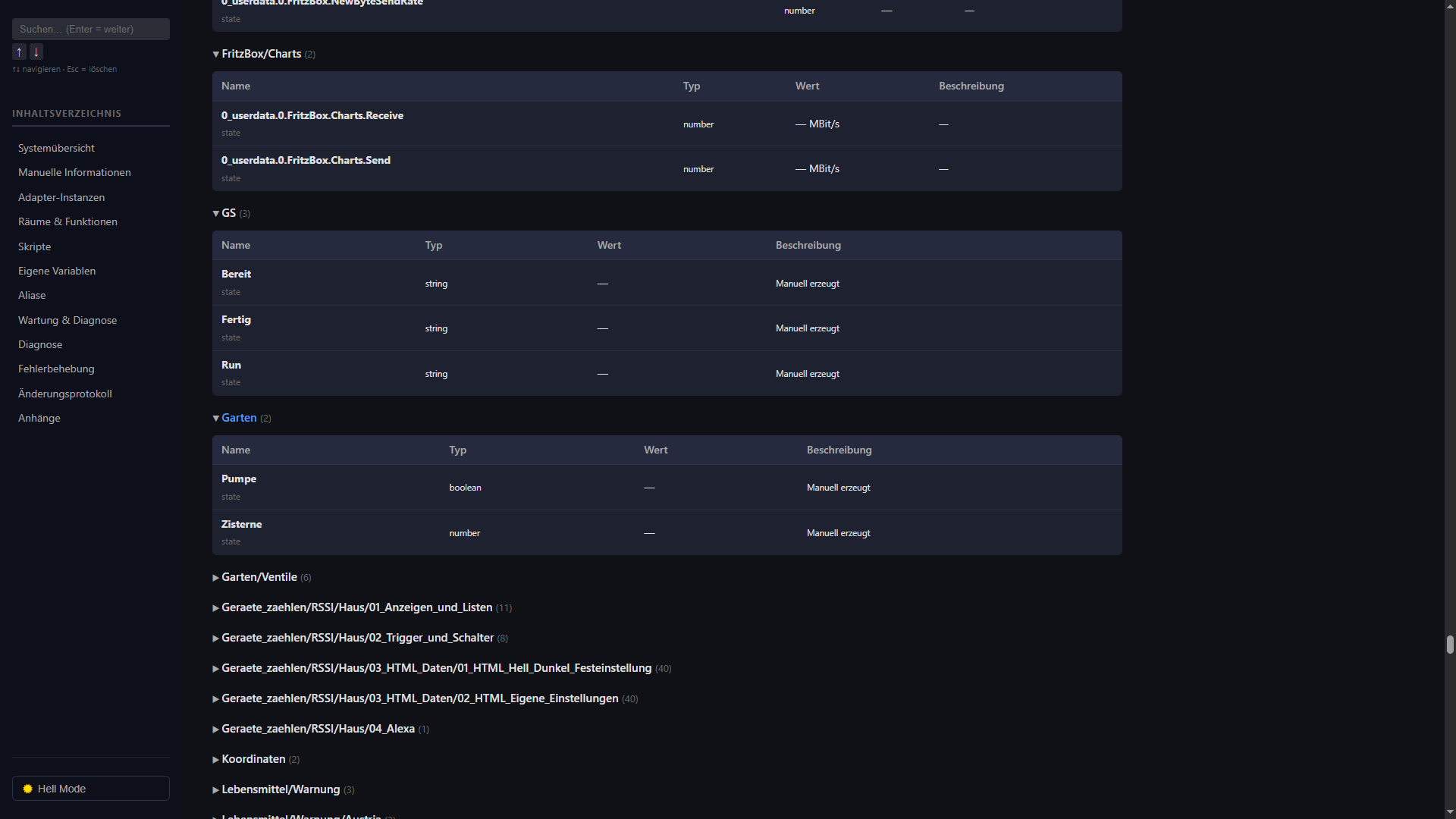Click the sun icon in the Hell Mode button
Viewport: 1456px width, 819px height.
coord(28,789)
